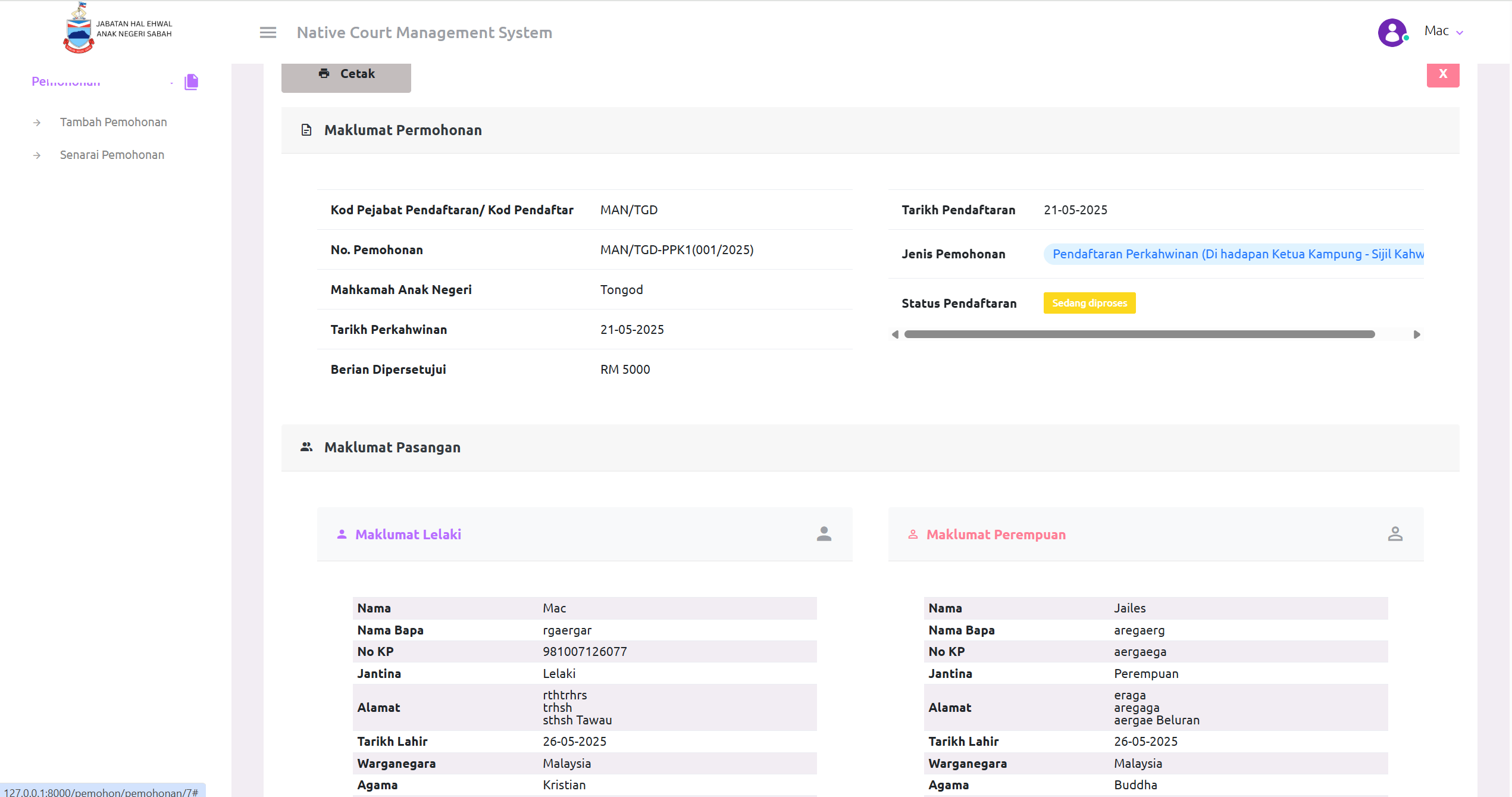Click the small pink Maklumat Perempuan user icon
Screen dimensions: 1512x797
(x=913, y=535)
